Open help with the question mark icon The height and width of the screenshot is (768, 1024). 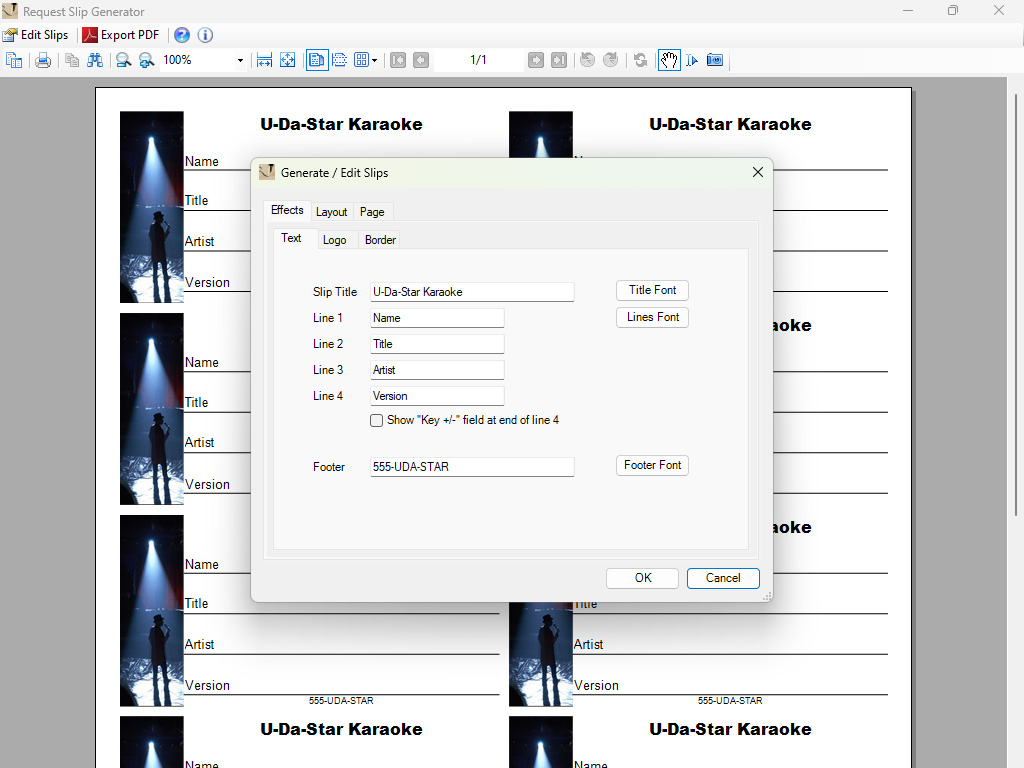tap(182, 35)
